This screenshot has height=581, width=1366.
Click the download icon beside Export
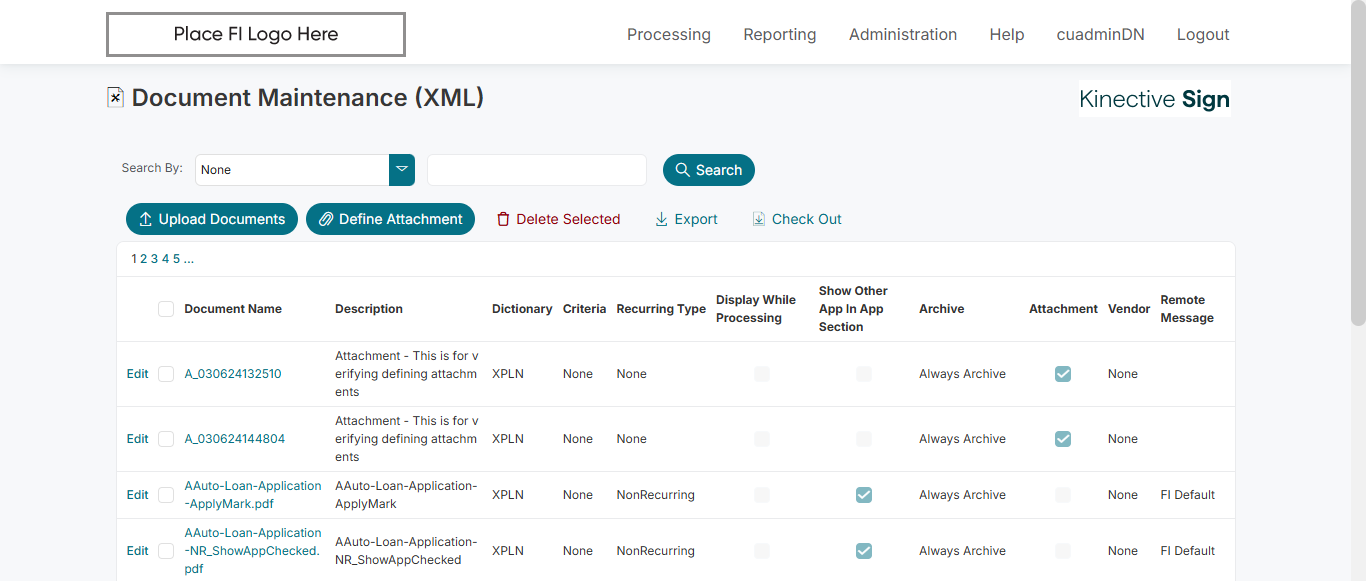click(661, 219)
